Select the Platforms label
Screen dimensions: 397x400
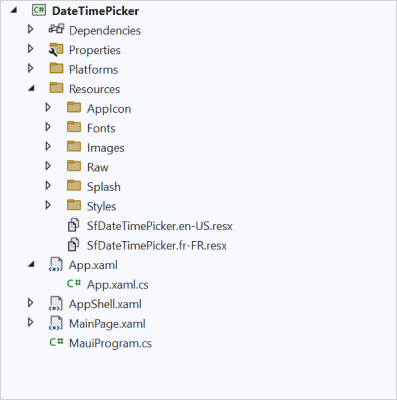[x=93, y=70]
